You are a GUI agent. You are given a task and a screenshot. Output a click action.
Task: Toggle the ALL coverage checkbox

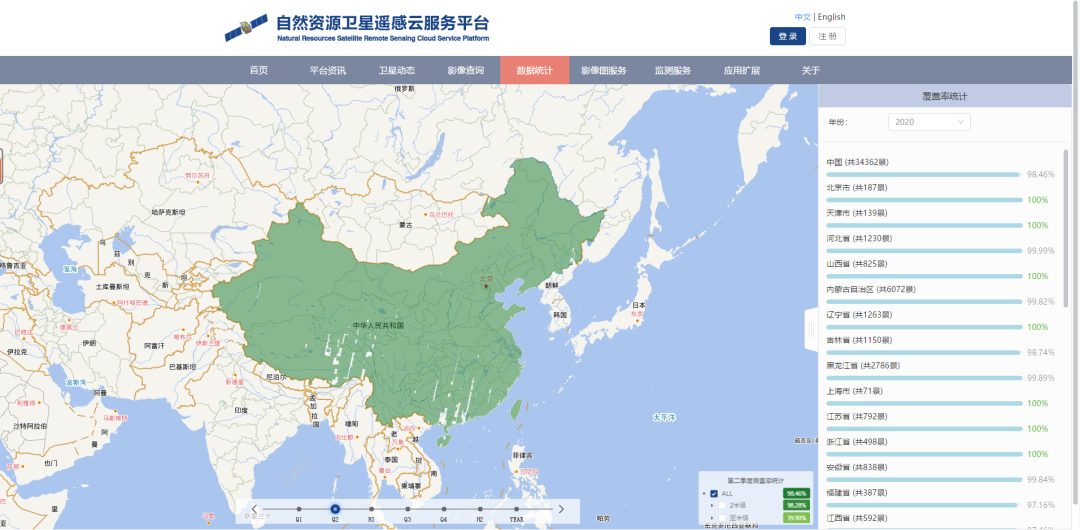click(714, 493)
